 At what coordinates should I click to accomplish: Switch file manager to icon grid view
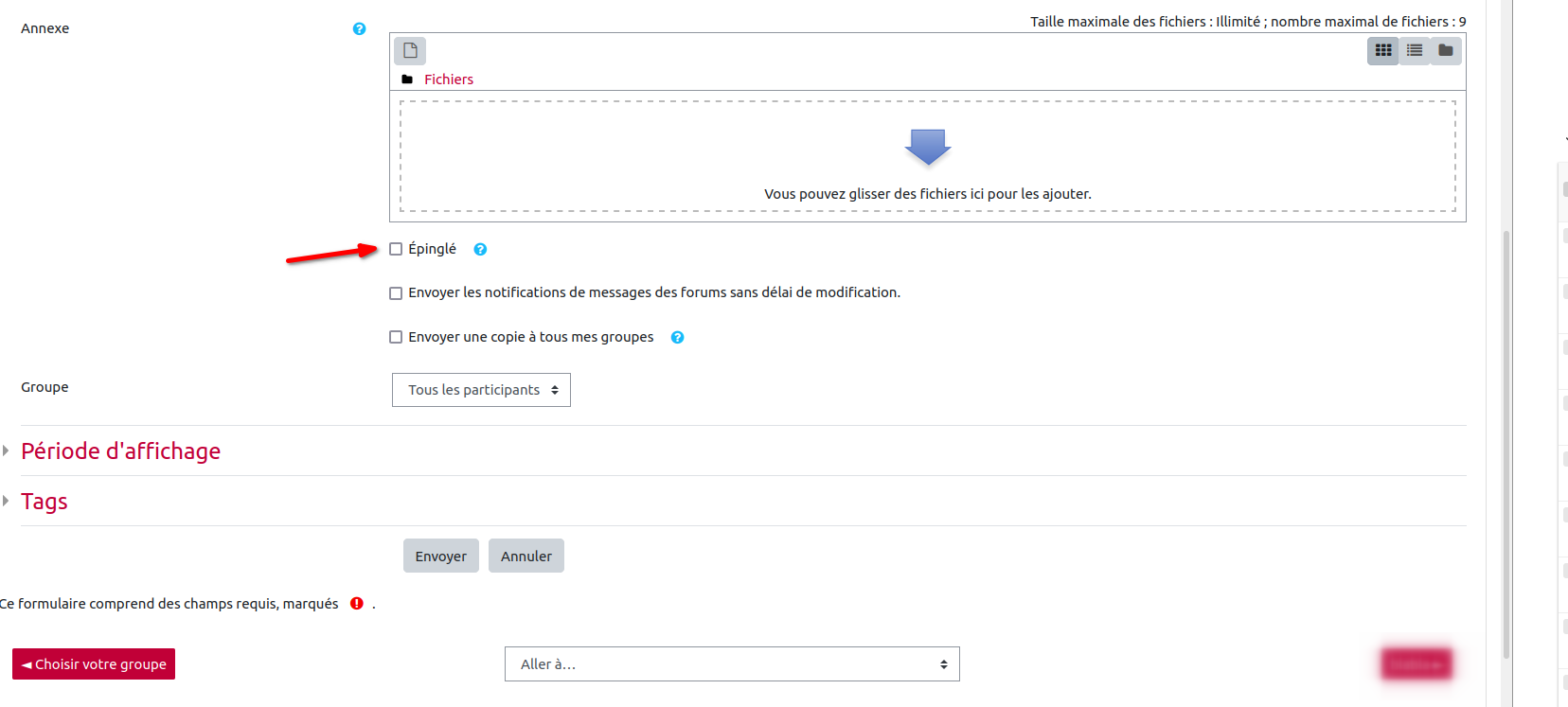[x=1383, y=50]
